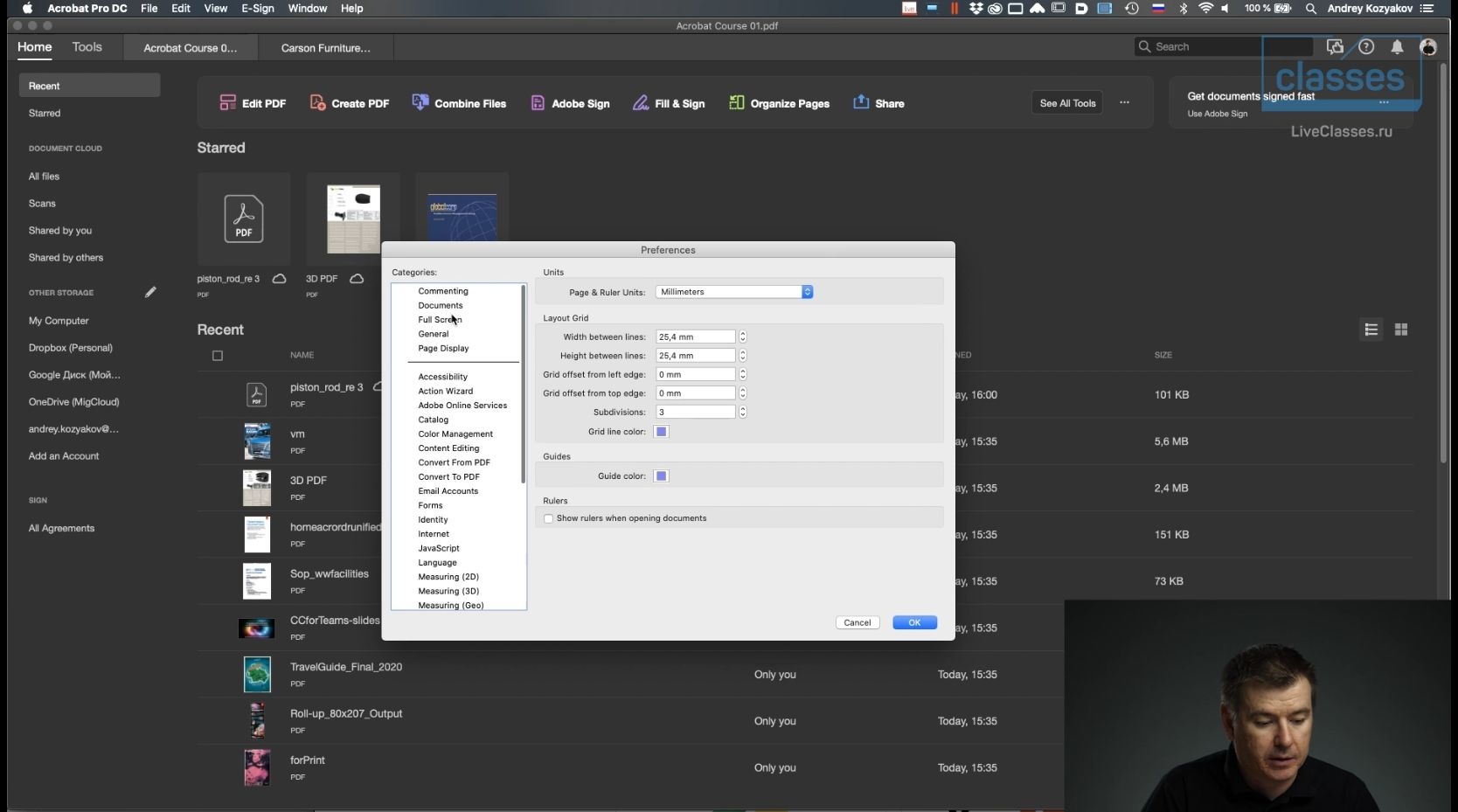Image resolution: width=1458 pixels, height=812 pixels.
Task: Open the Window menu
Action: point(308,9)
